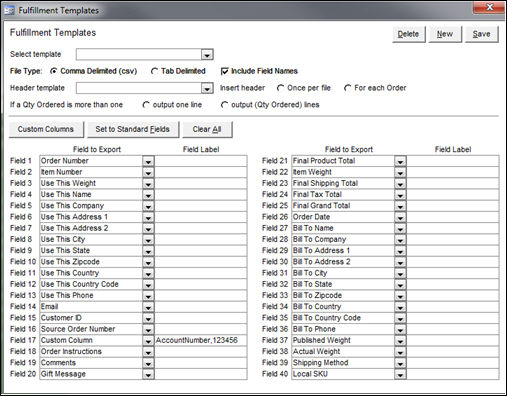
Task: Click the Fulfillment Templates window title icon
Action: (9, 10)
